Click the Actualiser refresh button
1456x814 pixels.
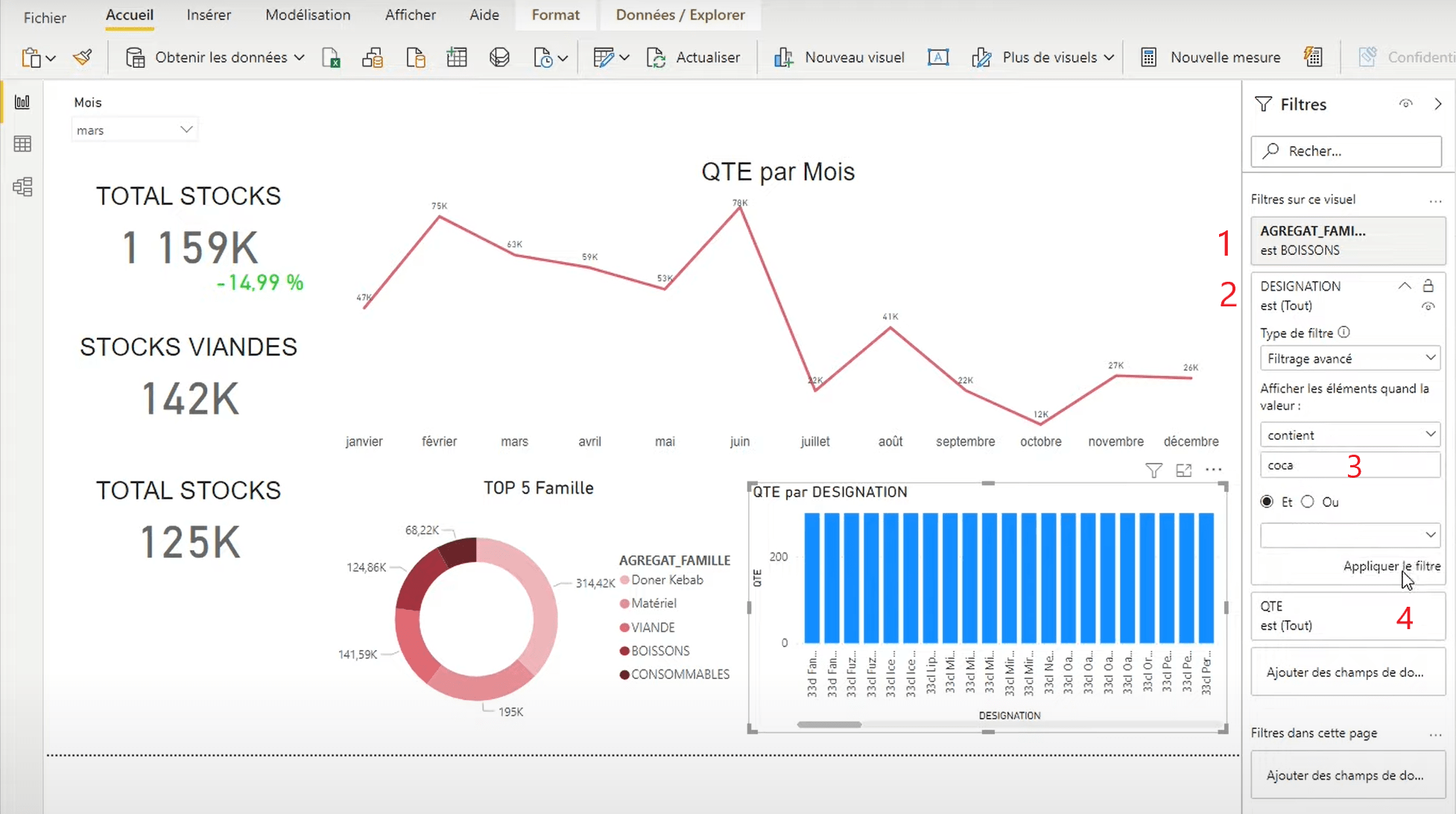694,57
